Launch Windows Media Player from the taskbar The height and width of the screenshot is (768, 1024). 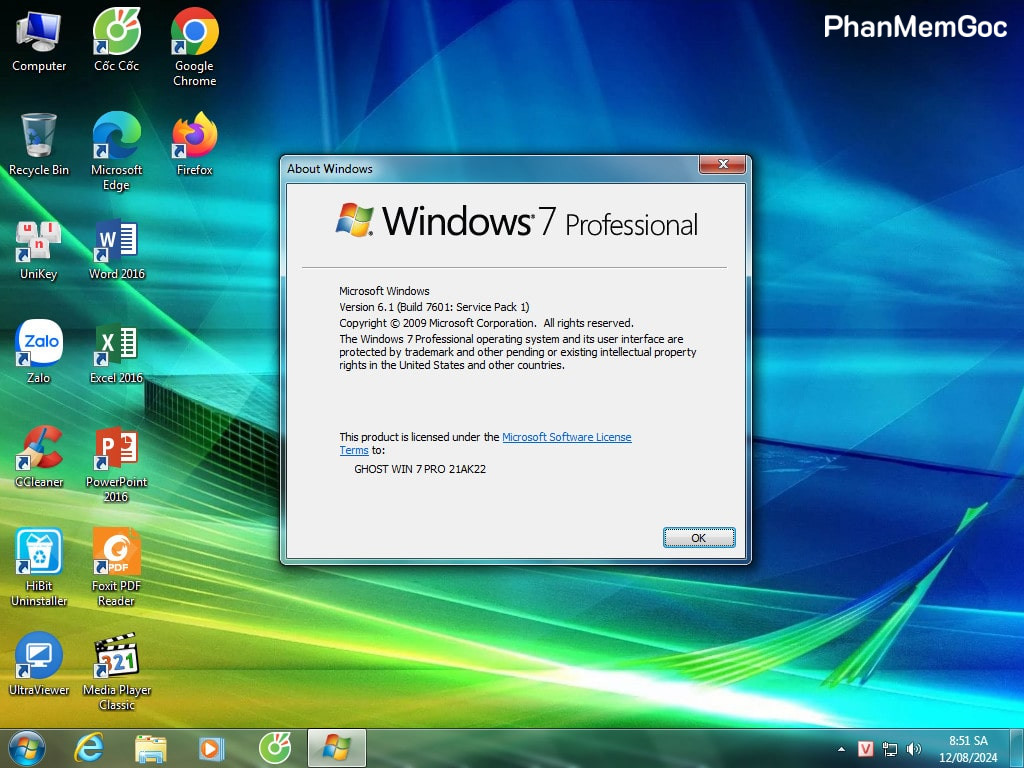[x=211, y=748]
